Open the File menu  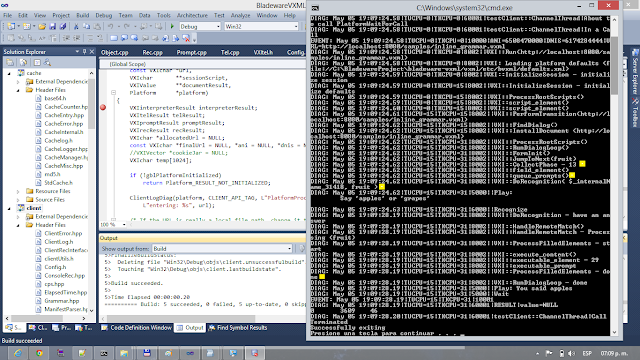coord(8,16)
